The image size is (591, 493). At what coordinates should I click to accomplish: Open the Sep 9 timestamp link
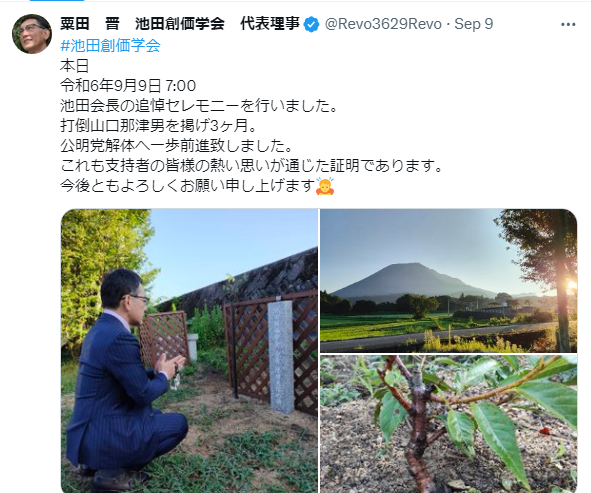pos(473,24)
